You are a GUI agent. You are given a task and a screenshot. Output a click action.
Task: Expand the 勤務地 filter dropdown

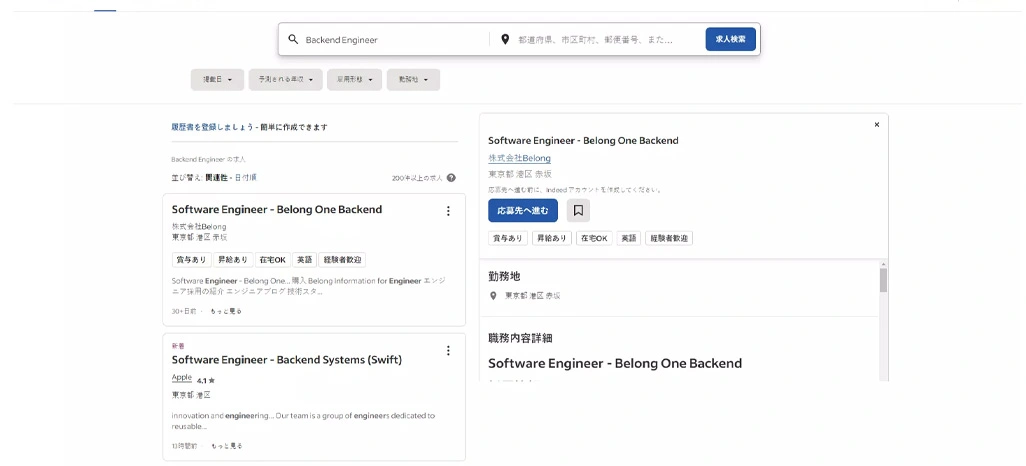coord(413,79)
